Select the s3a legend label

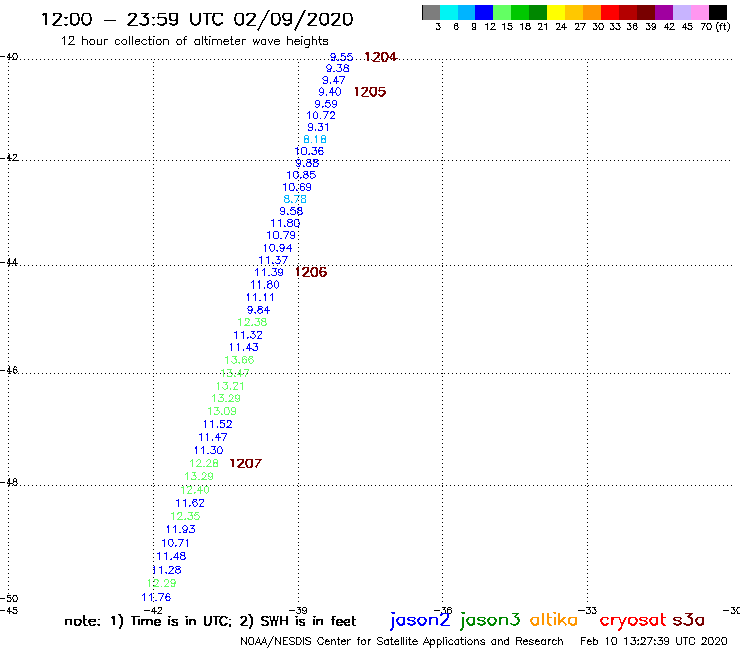[688, 619]
